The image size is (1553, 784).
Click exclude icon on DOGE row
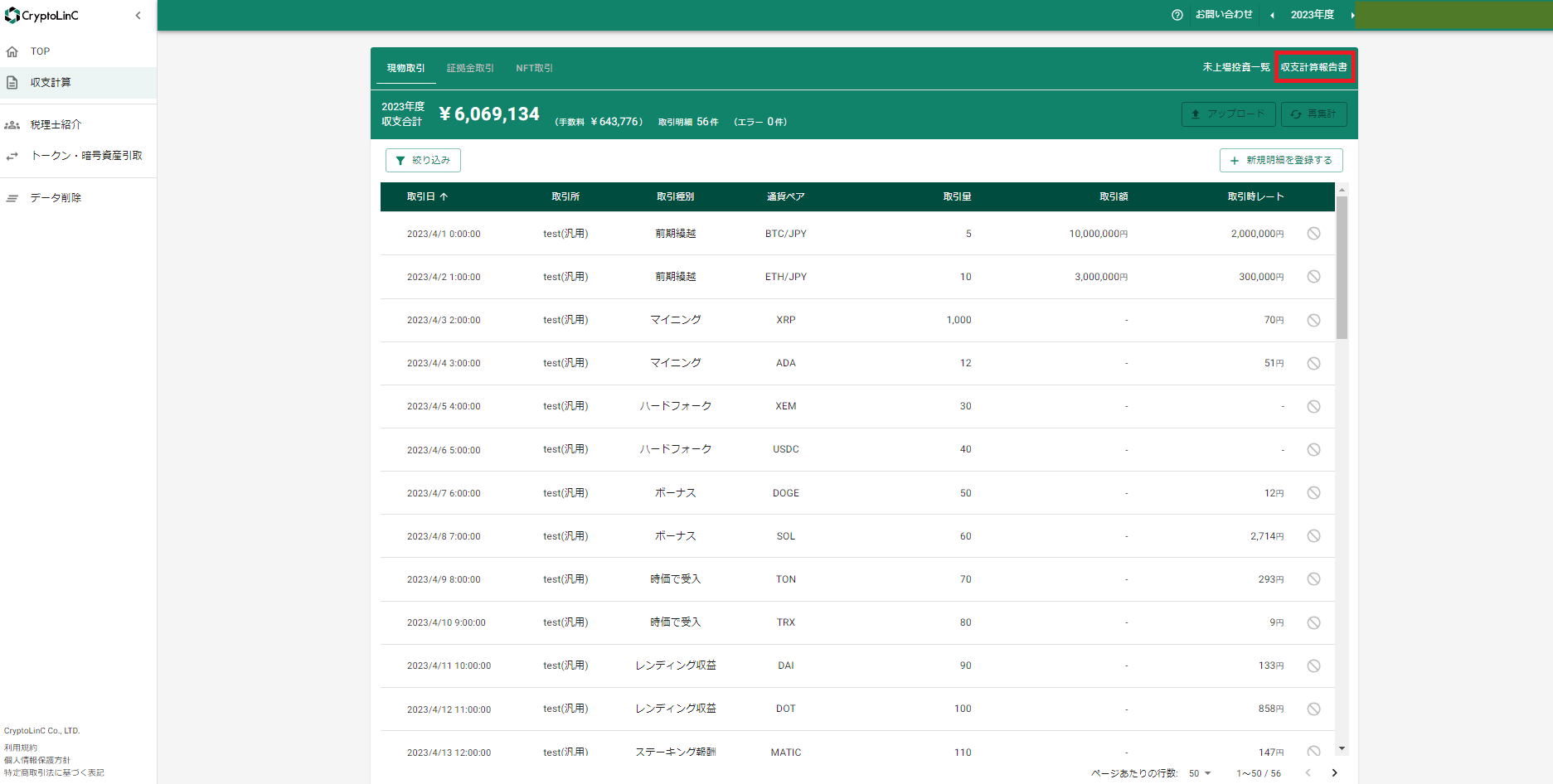click(x=1313, y=493)
